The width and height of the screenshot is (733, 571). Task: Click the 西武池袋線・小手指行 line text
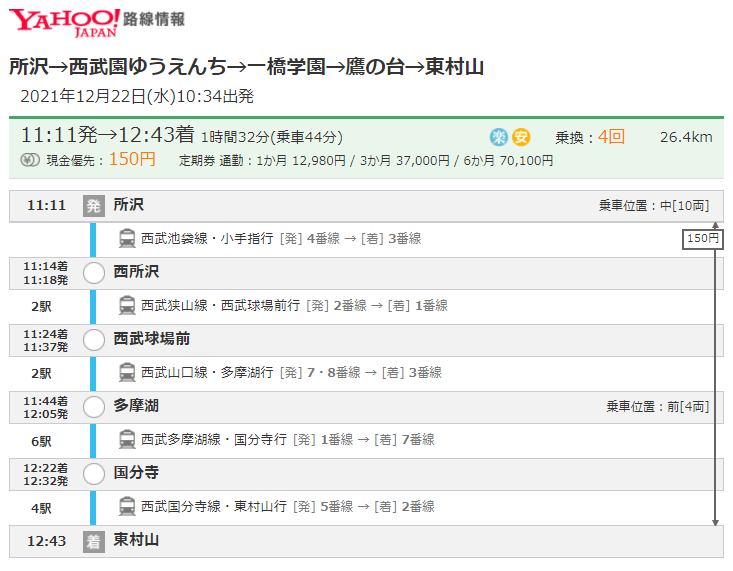click(207, 239)
